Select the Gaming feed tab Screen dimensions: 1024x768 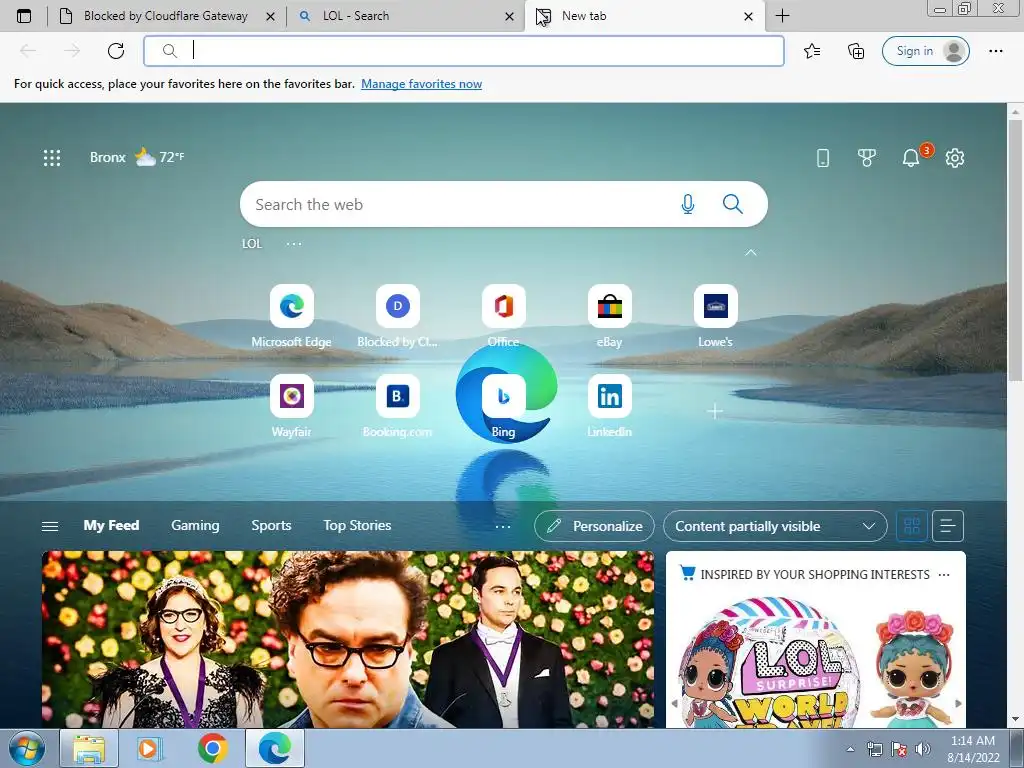click(195, 526)
